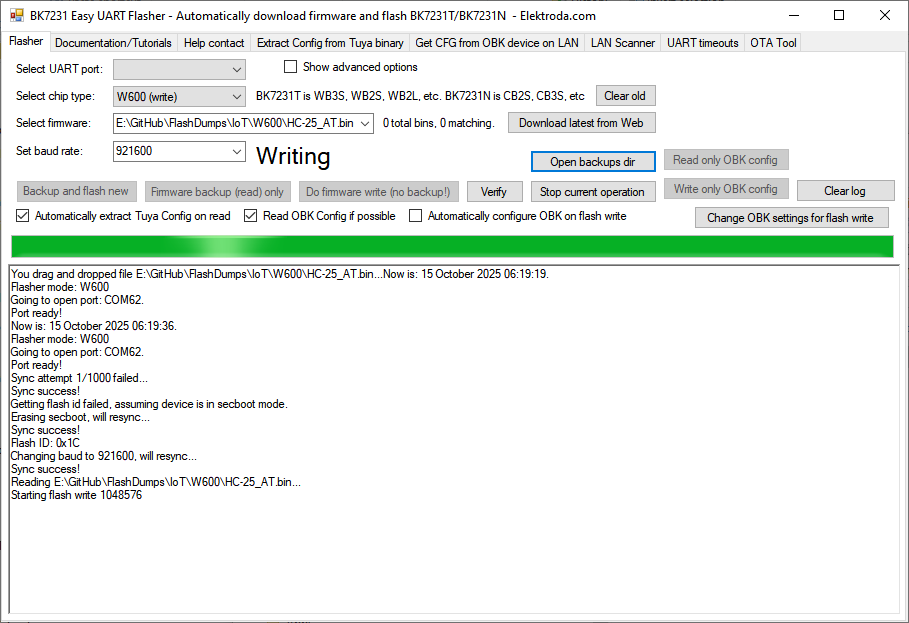The width and height of the screenshot is (909, 623).
Task: Click the Clear old button
Action: click(x=626, y=96)
